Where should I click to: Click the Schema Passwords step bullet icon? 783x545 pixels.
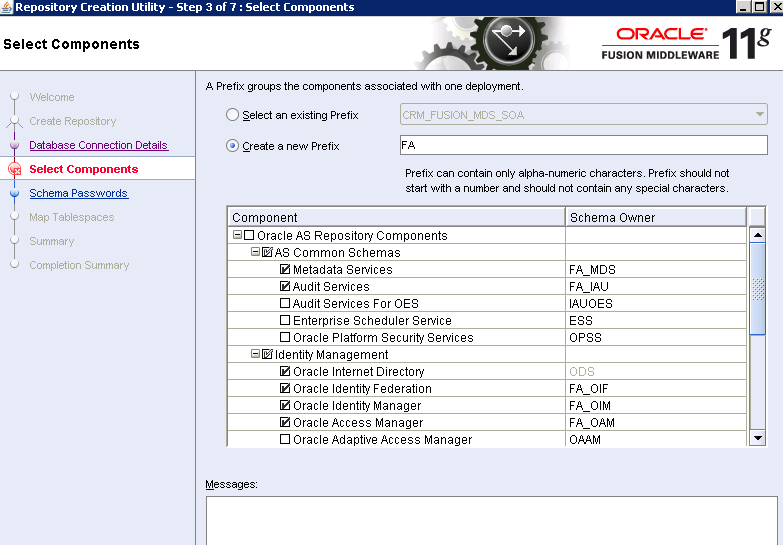click(14, 193)
